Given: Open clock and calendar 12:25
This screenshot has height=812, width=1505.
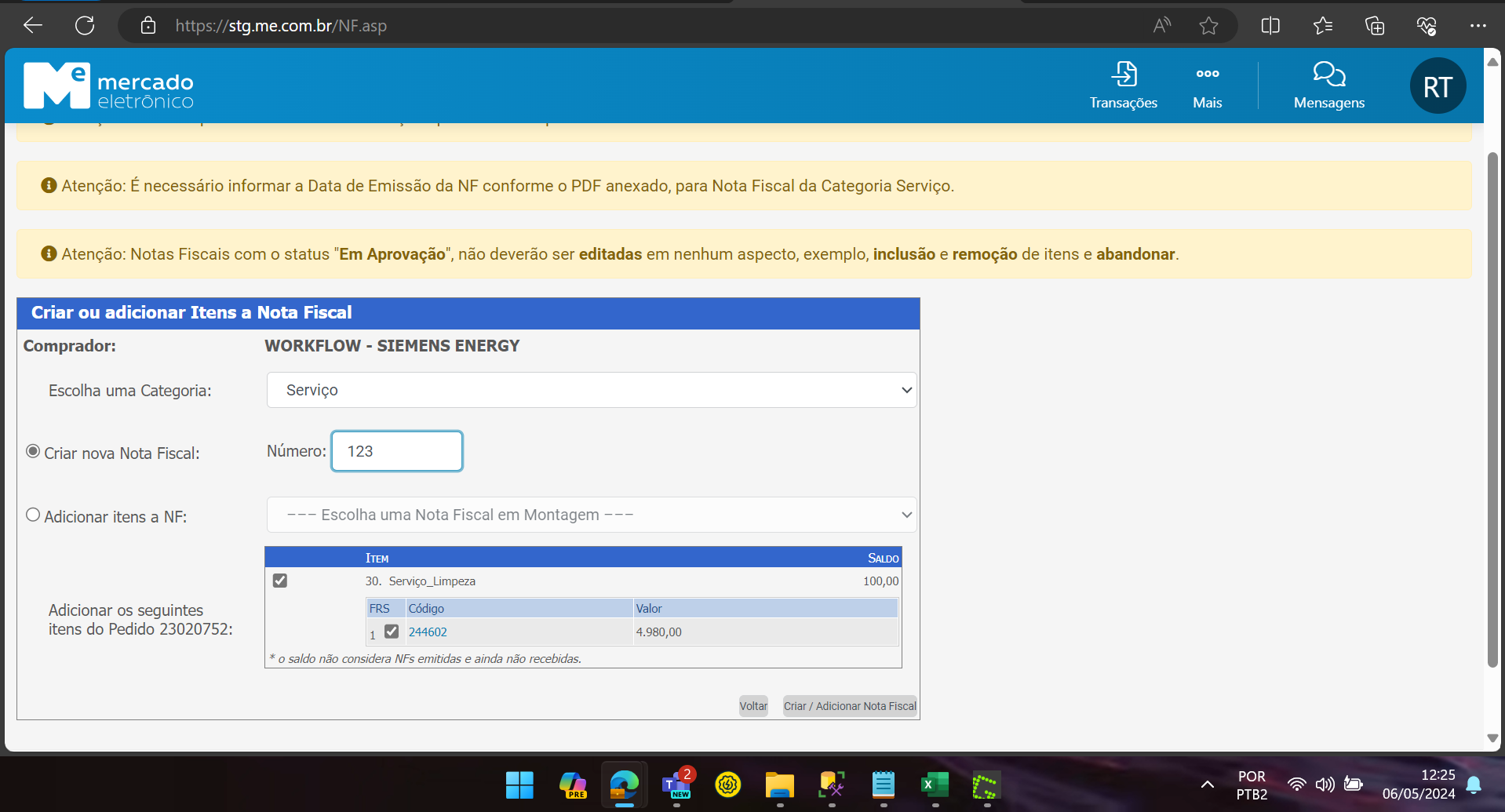Looking at the screenshot, I should point(1419,785).
